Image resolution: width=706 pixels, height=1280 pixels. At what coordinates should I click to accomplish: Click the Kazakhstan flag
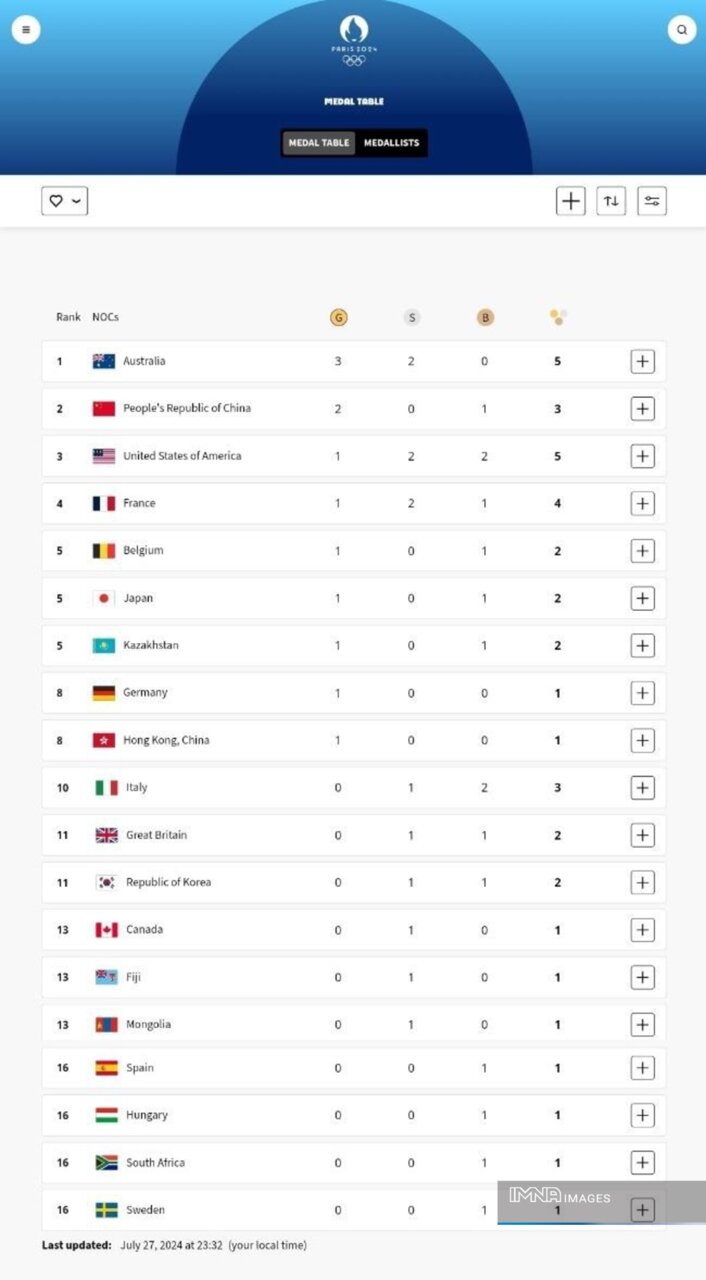(x=104, y=645)
